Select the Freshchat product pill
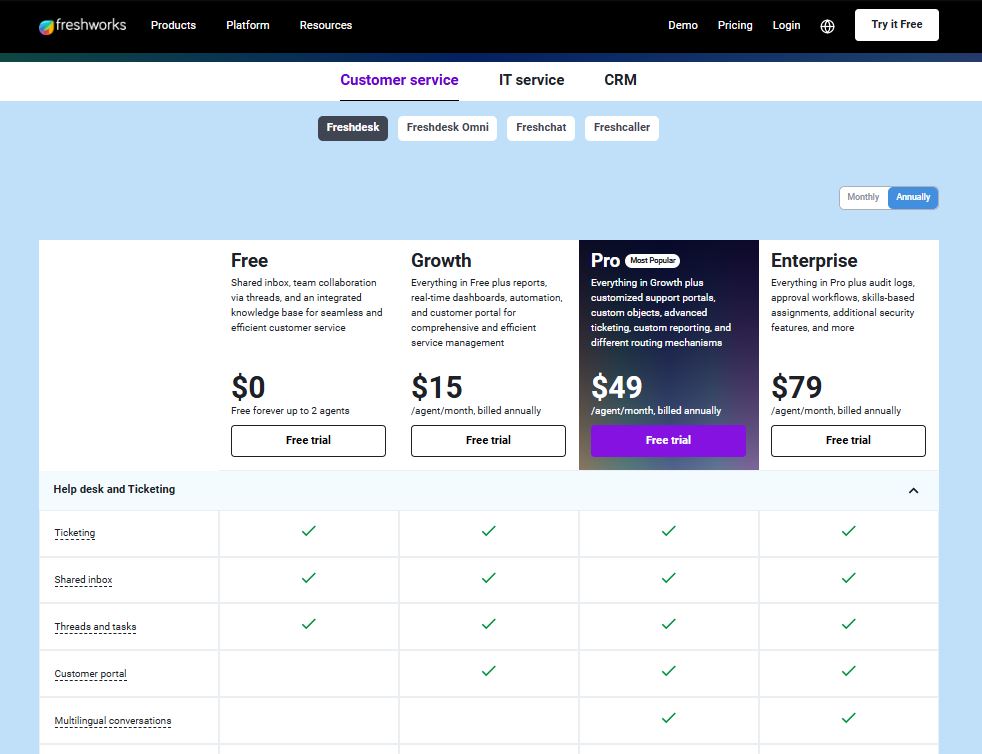This screenshot has width=982, height=754. click(x=540, y=128)
